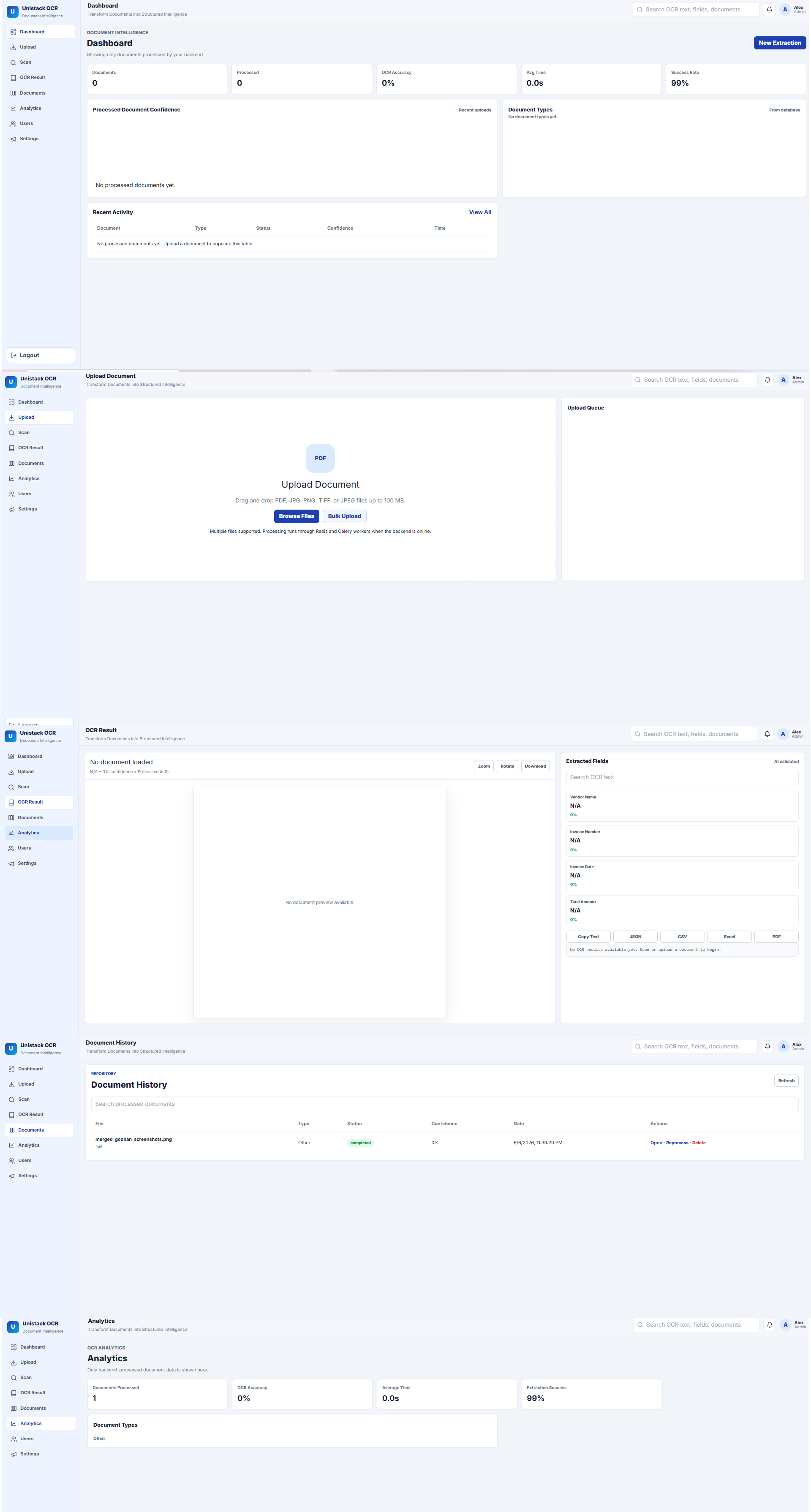
Task: Open OCR Result from the Upload Document page sidebar
Action: click(x=39, y=448)
